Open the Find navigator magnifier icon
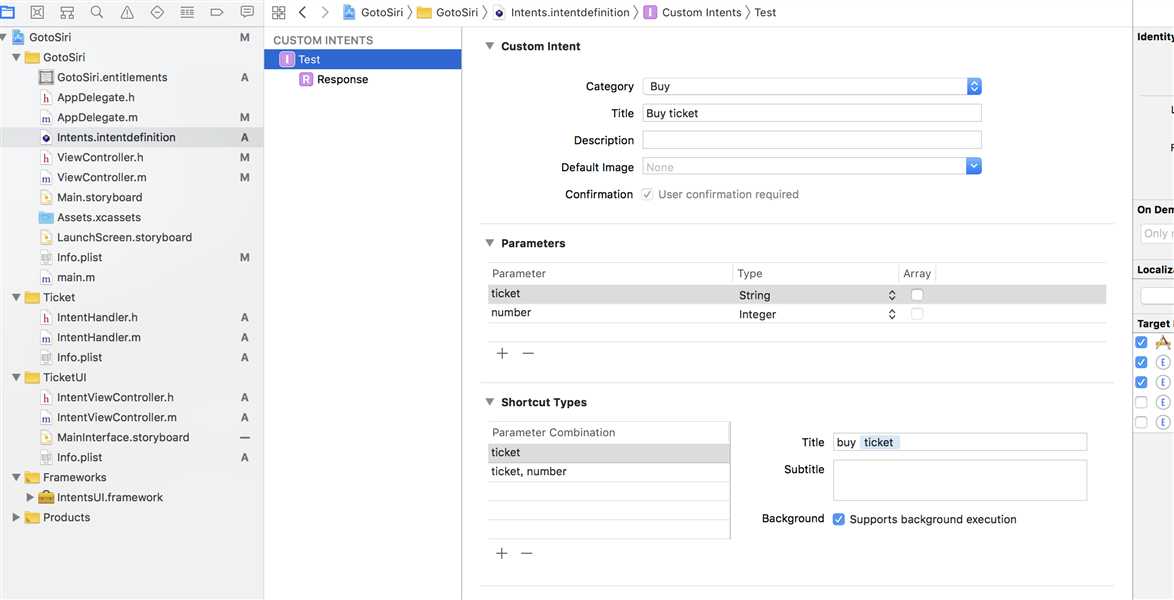Viewport: 1174px width, 600px height. click(x=97, y=12)
